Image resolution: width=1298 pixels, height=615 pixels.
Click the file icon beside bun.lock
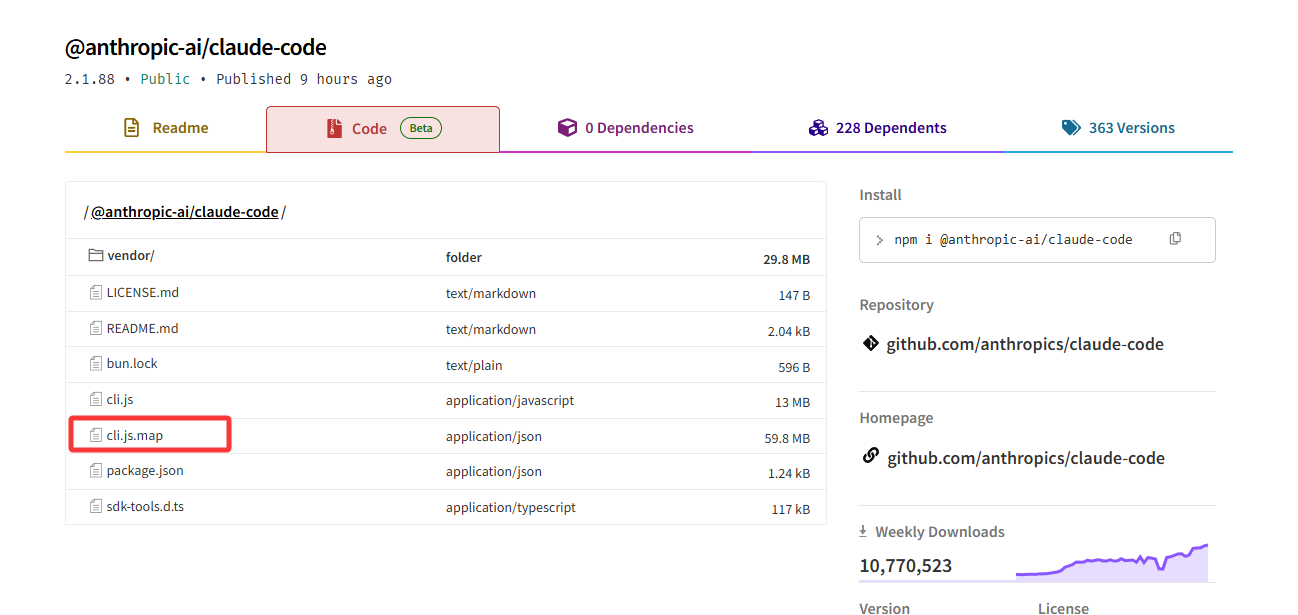[x=96, y=364]
